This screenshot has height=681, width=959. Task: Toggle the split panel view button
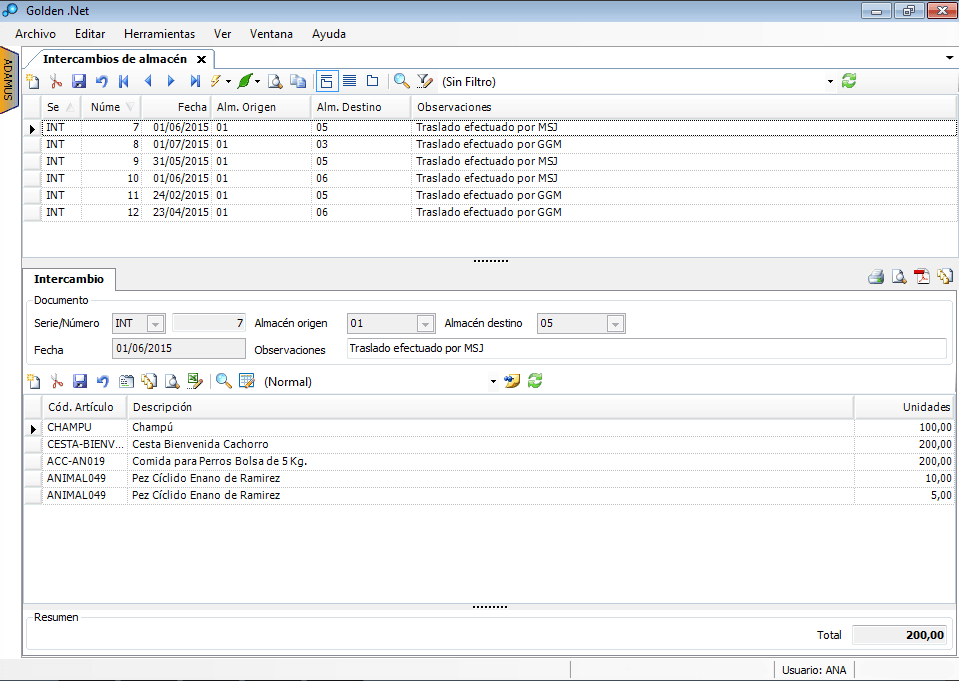[327, 81]
